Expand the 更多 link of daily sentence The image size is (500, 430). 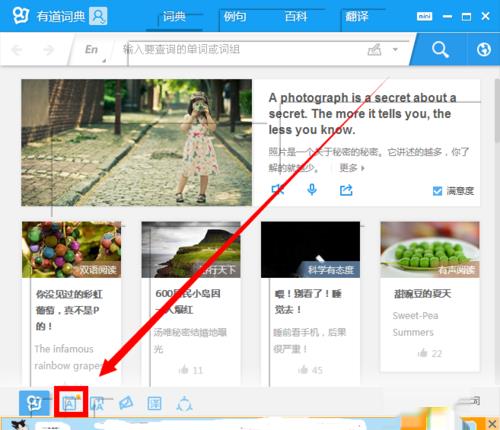[x=352, y=168]
